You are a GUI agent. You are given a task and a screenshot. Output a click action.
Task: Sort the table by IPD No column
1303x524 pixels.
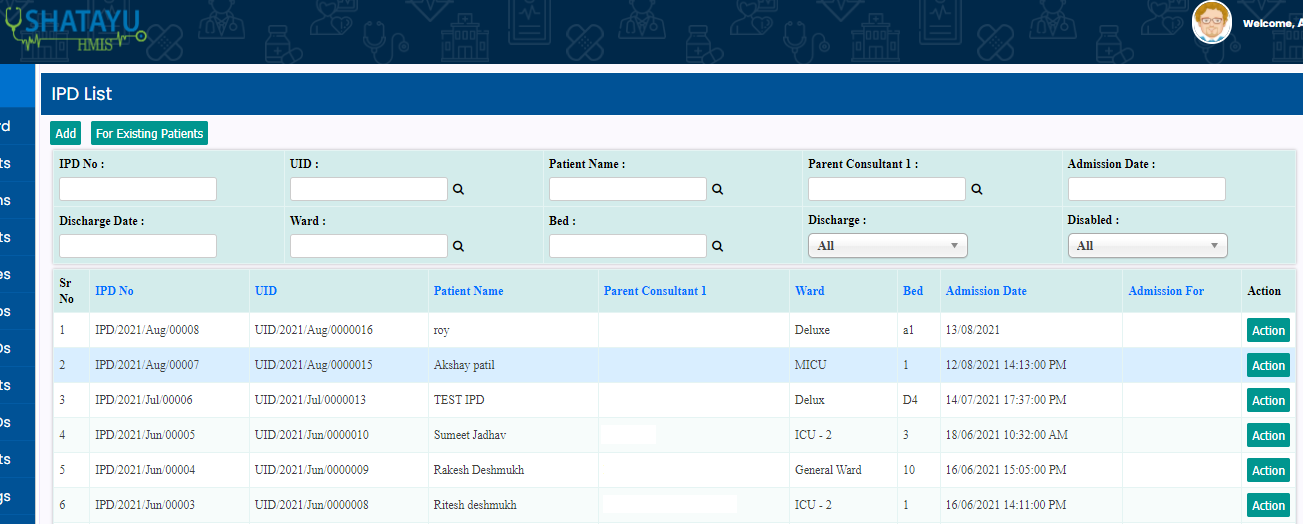click(114, 291)
